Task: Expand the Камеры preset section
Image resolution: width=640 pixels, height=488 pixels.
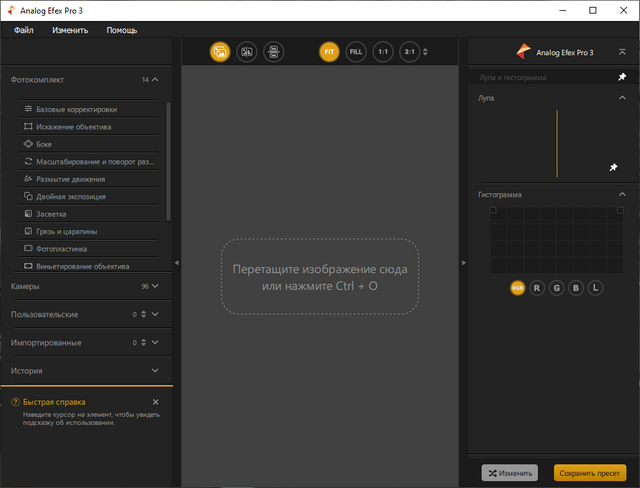Action: coord(155,286)
